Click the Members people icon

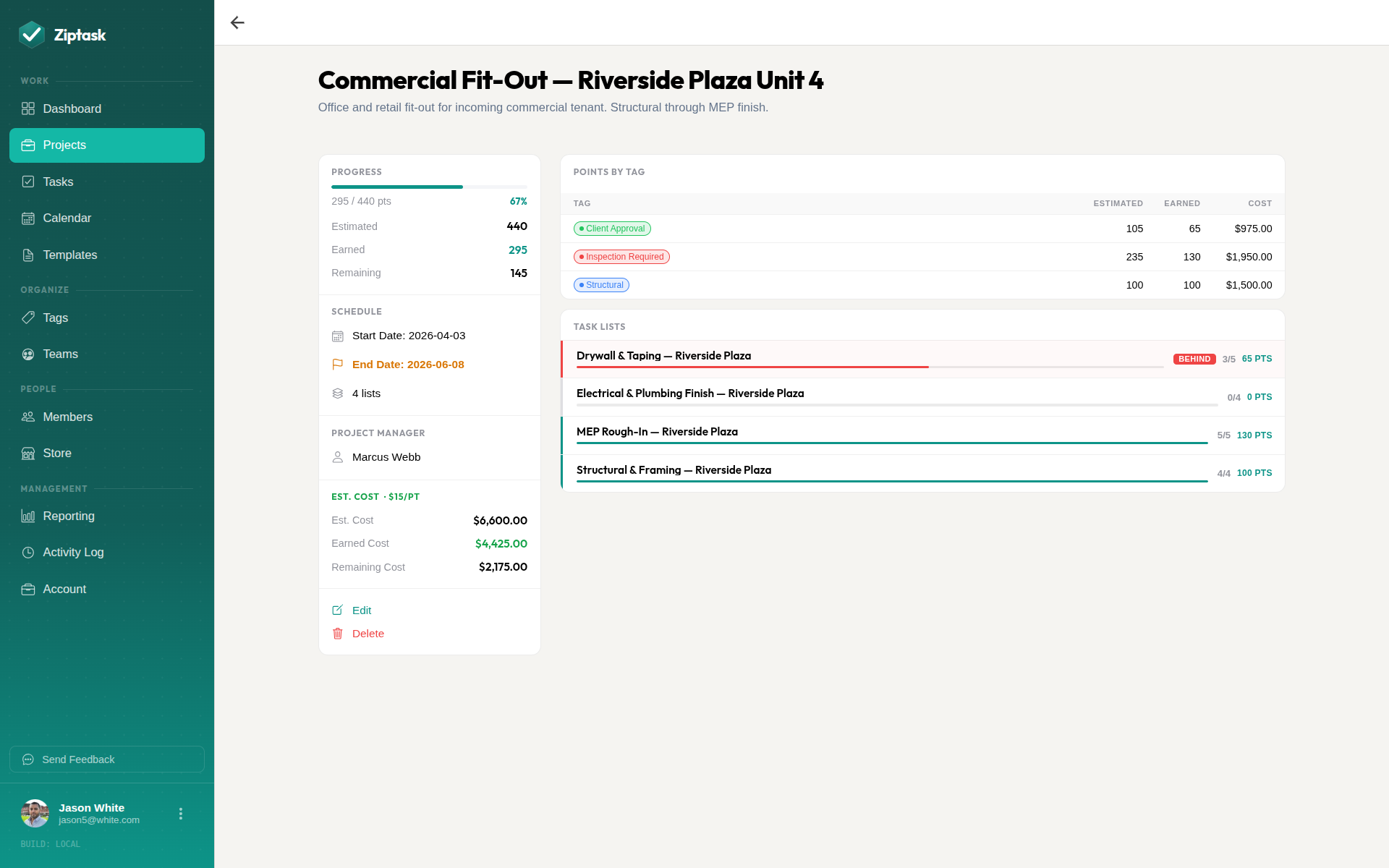28,417
